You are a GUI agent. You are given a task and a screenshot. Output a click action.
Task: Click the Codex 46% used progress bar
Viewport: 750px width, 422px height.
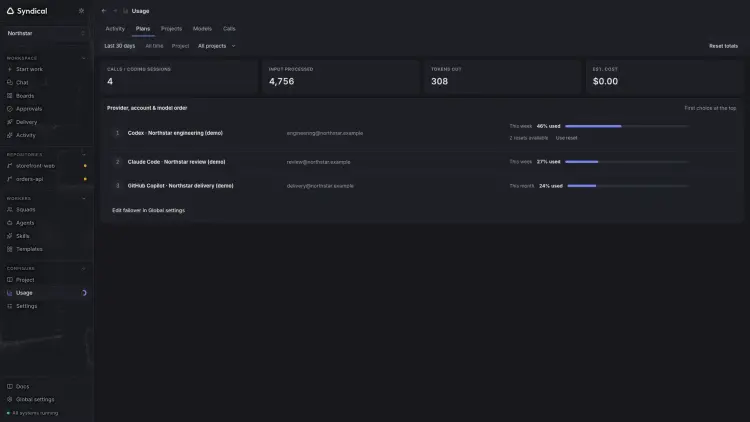click(x=627, y=126)
